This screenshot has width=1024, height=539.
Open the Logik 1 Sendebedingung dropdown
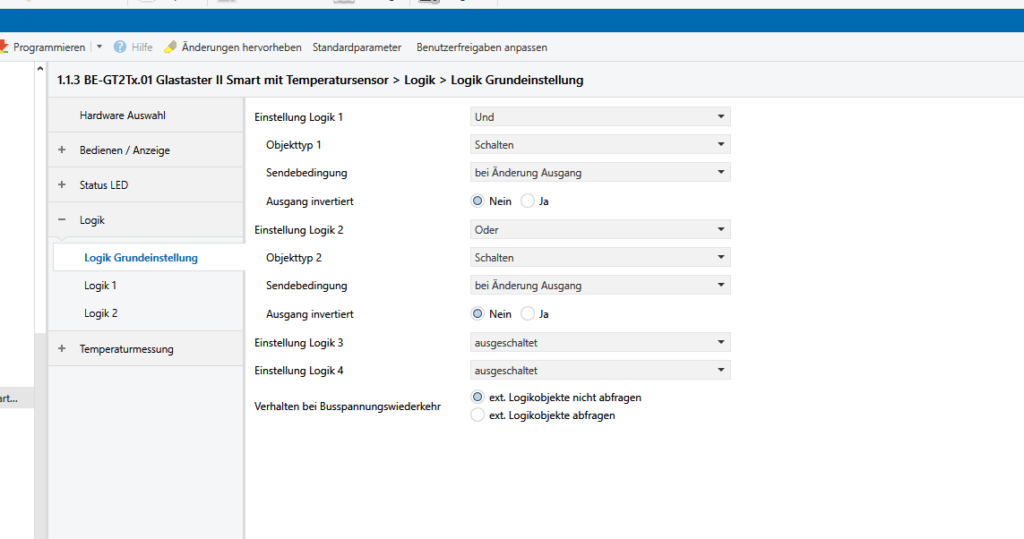[600, 173]
